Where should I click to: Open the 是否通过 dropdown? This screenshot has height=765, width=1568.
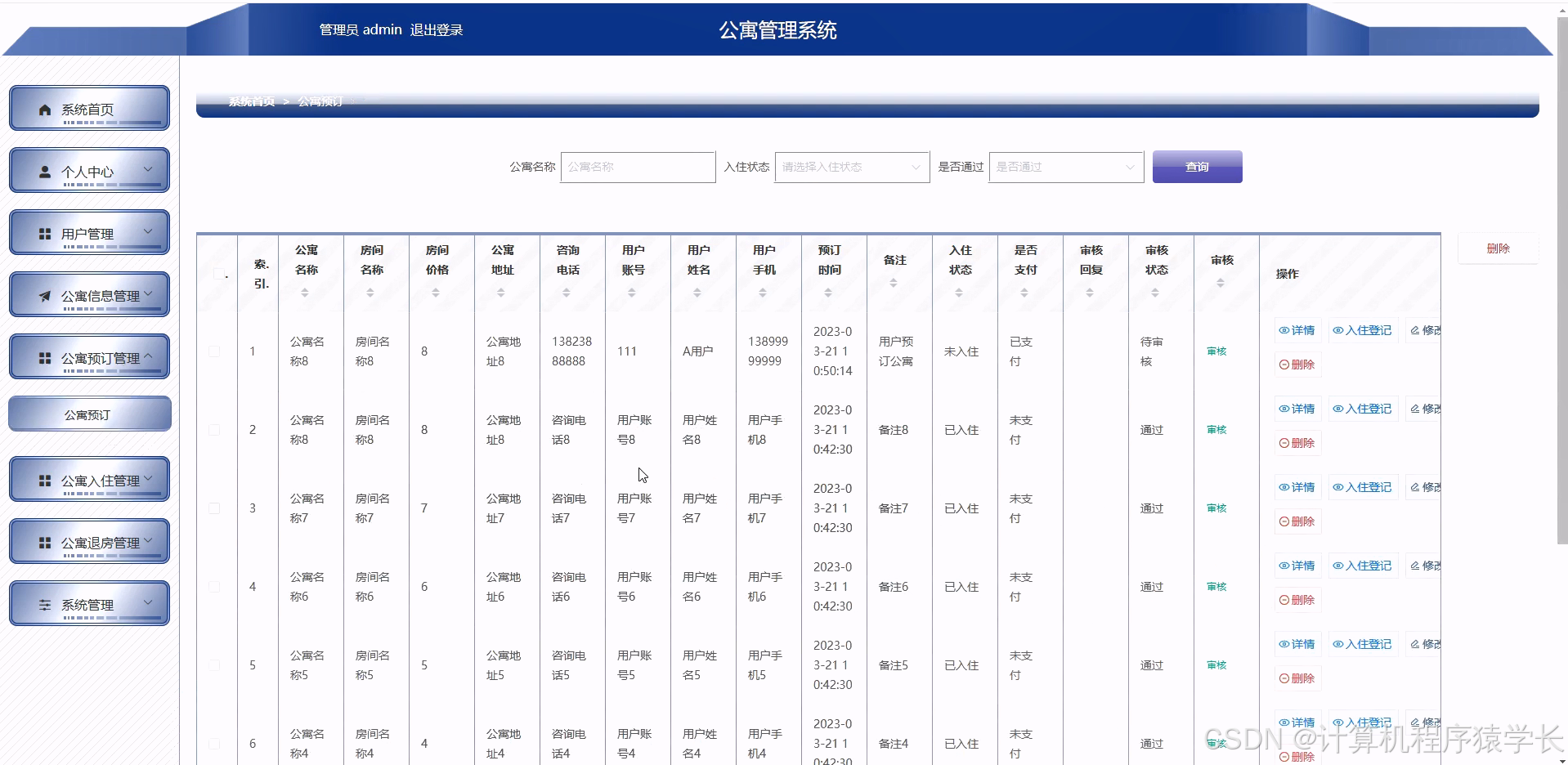[x=1065, y=167]
